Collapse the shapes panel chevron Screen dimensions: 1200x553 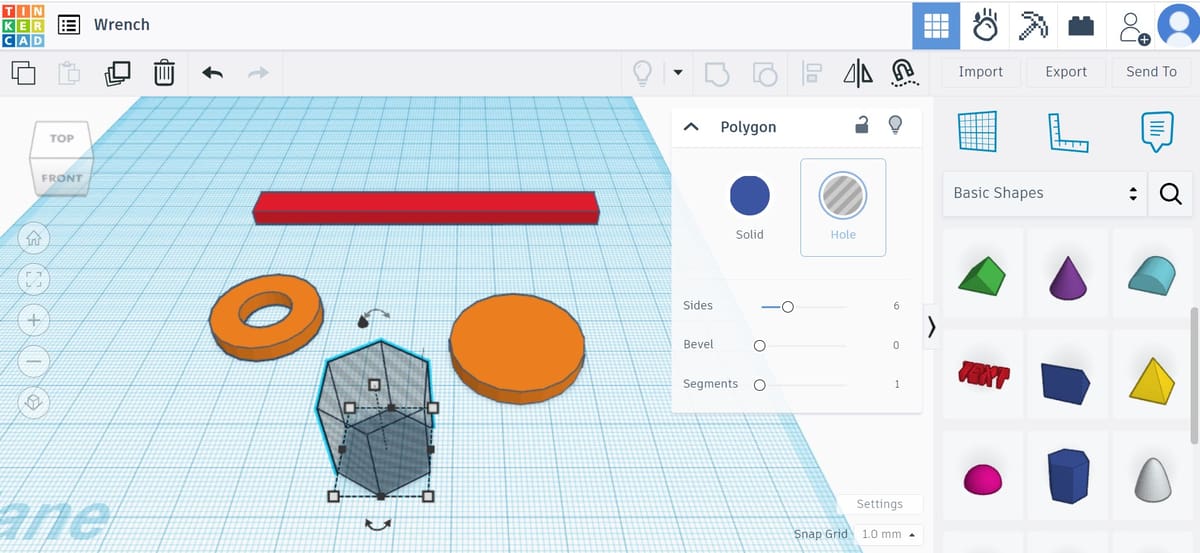tap(932, 327)
